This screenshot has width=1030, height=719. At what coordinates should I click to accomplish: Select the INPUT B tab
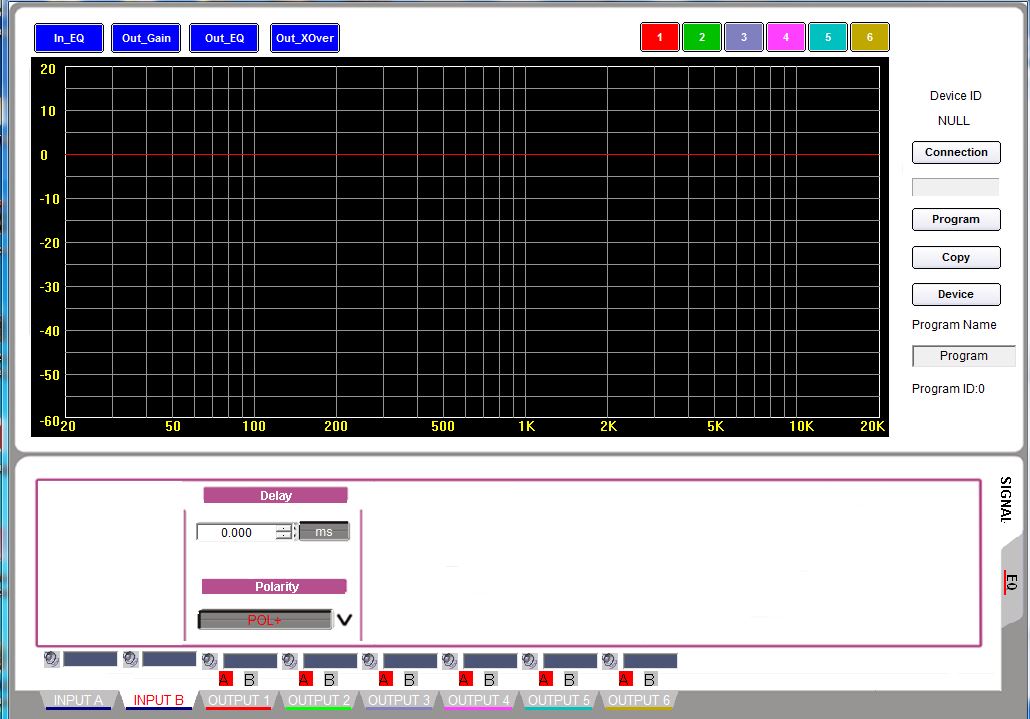point(158,700)
